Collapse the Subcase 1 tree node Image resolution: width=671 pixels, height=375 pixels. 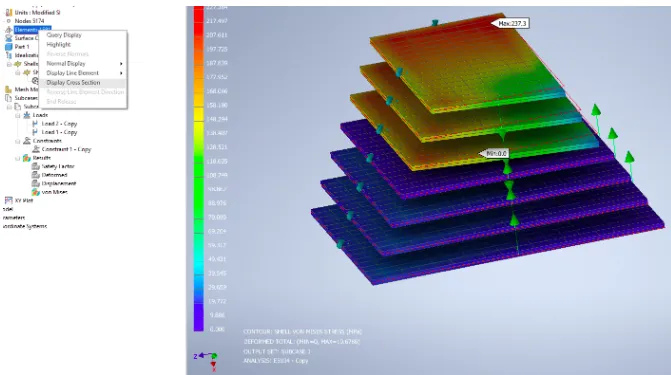[9, 107]
